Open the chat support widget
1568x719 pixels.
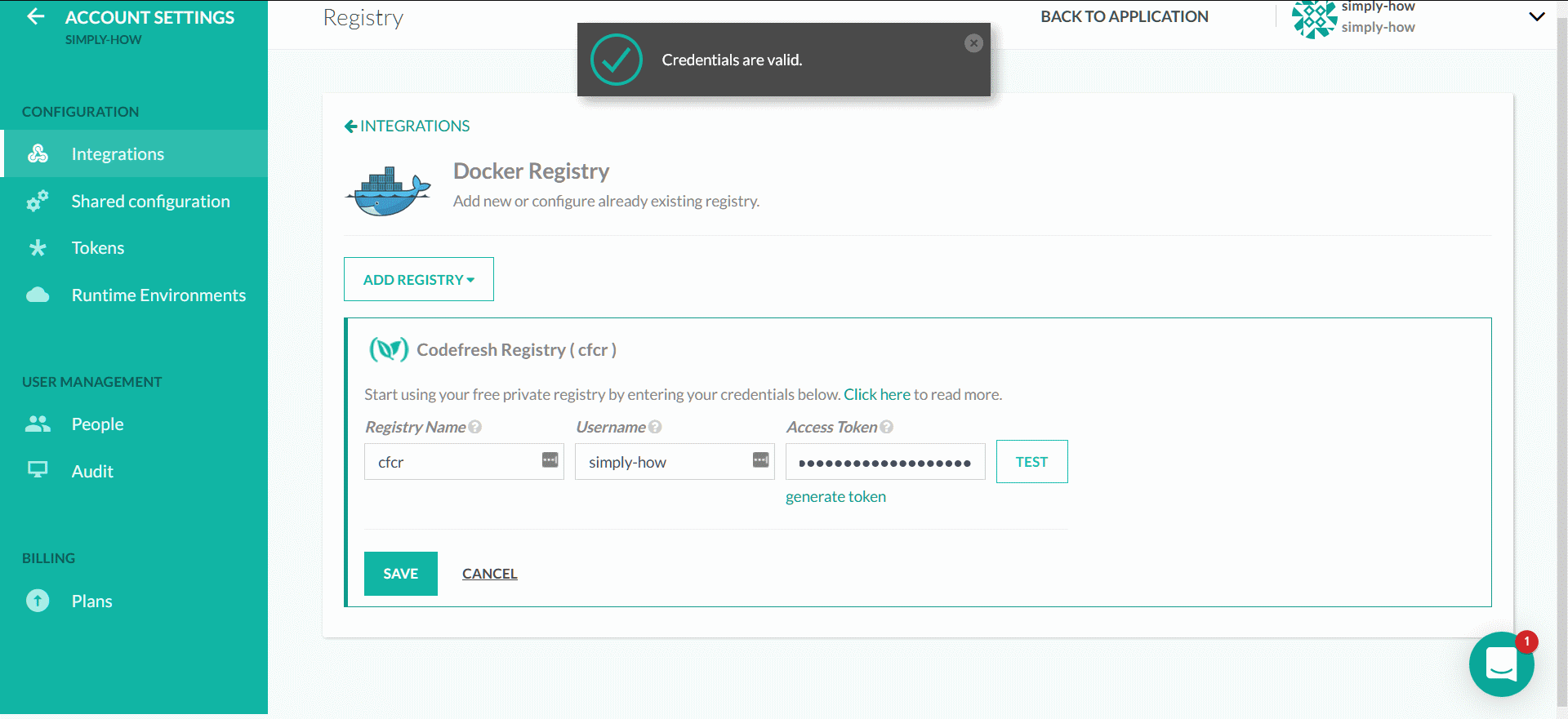(1501, 664)
